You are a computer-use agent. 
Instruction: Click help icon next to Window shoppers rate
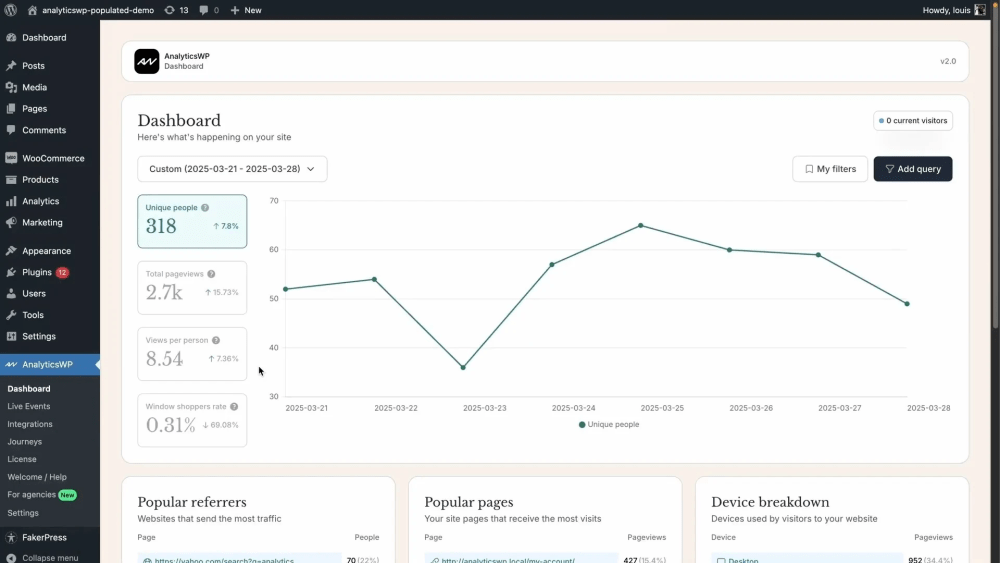point(234,407)
